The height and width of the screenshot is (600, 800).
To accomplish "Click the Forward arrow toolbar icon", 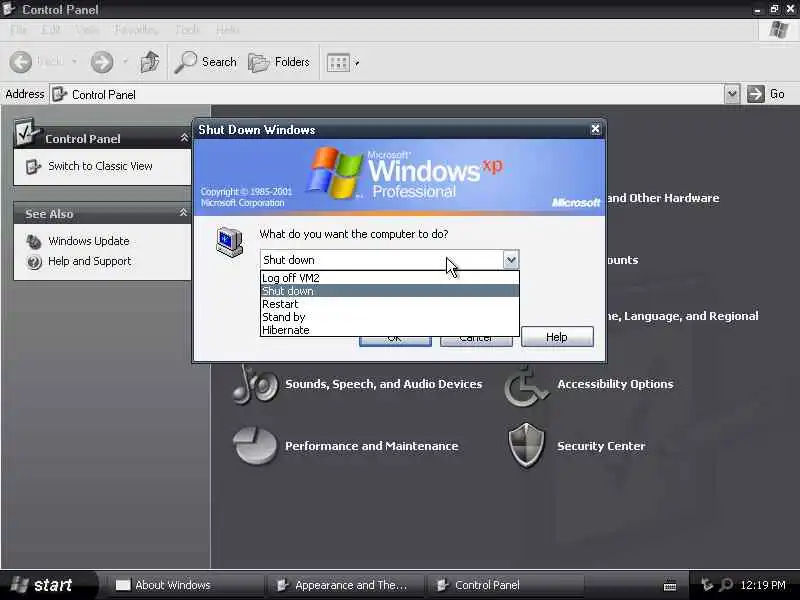I will click(x=102, y=62).
